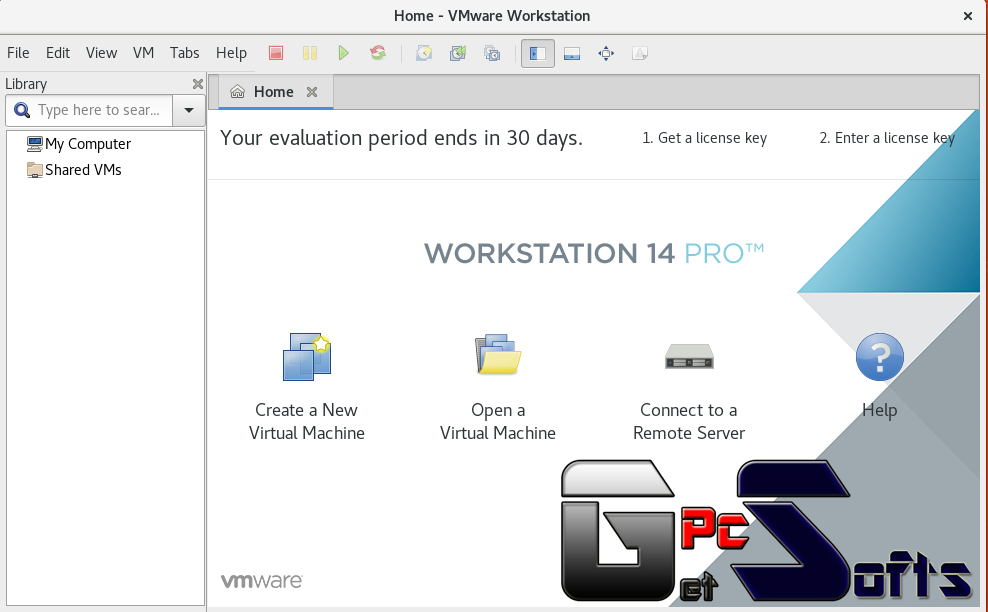Close the Home tab
The image size is (988, 612).
pos(312,92)
